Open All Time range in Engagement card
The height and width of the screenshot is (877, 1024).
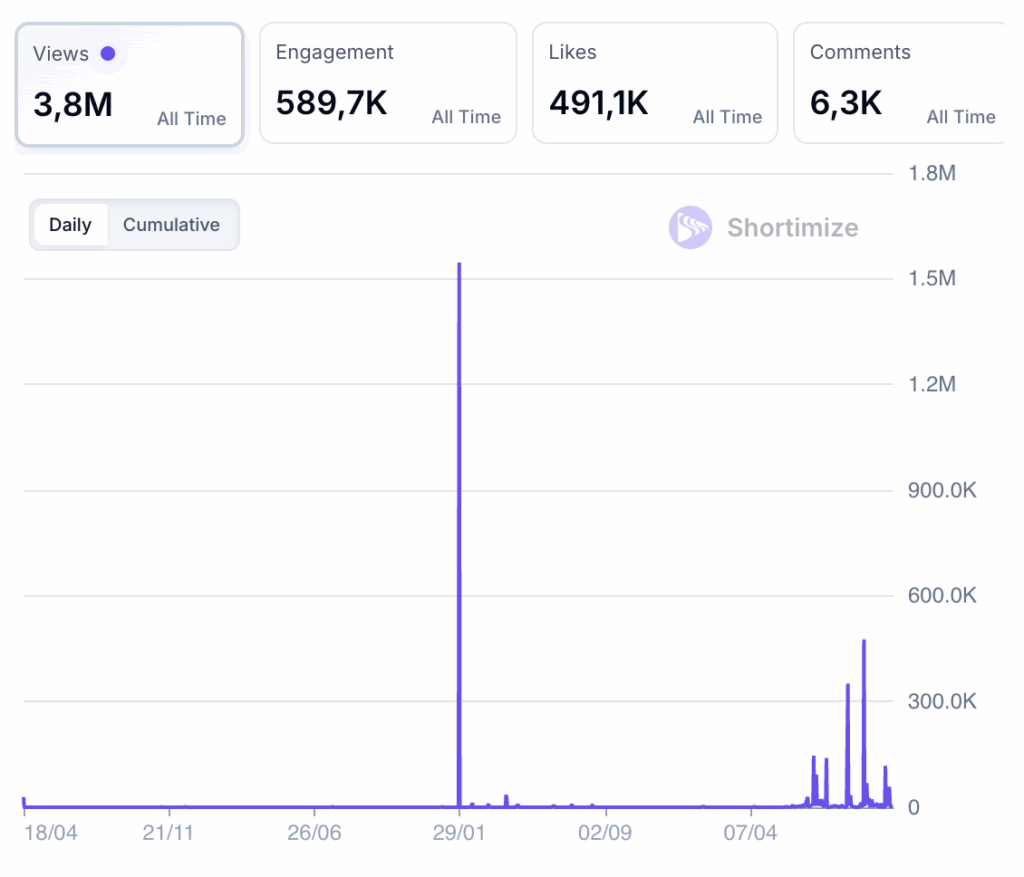coord(466,117)
